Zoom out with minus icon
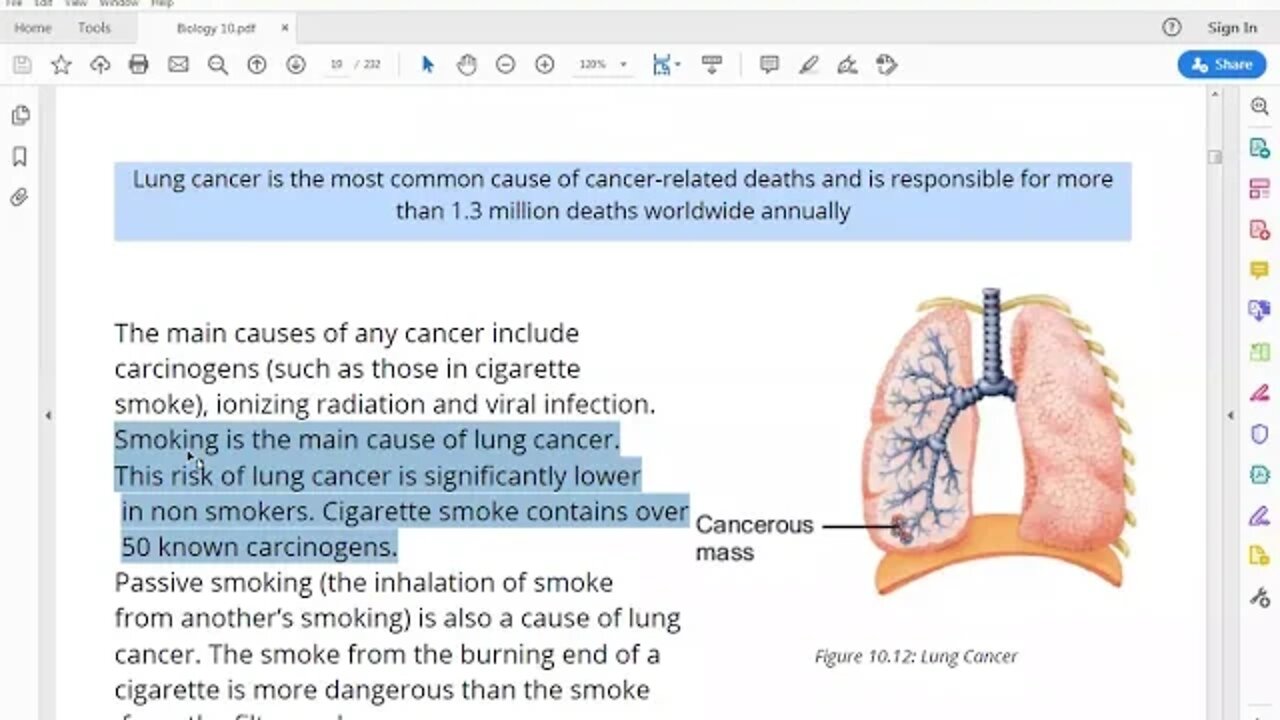The height and width of the screenshot is (720, 1280). click(x=506, y=65)
